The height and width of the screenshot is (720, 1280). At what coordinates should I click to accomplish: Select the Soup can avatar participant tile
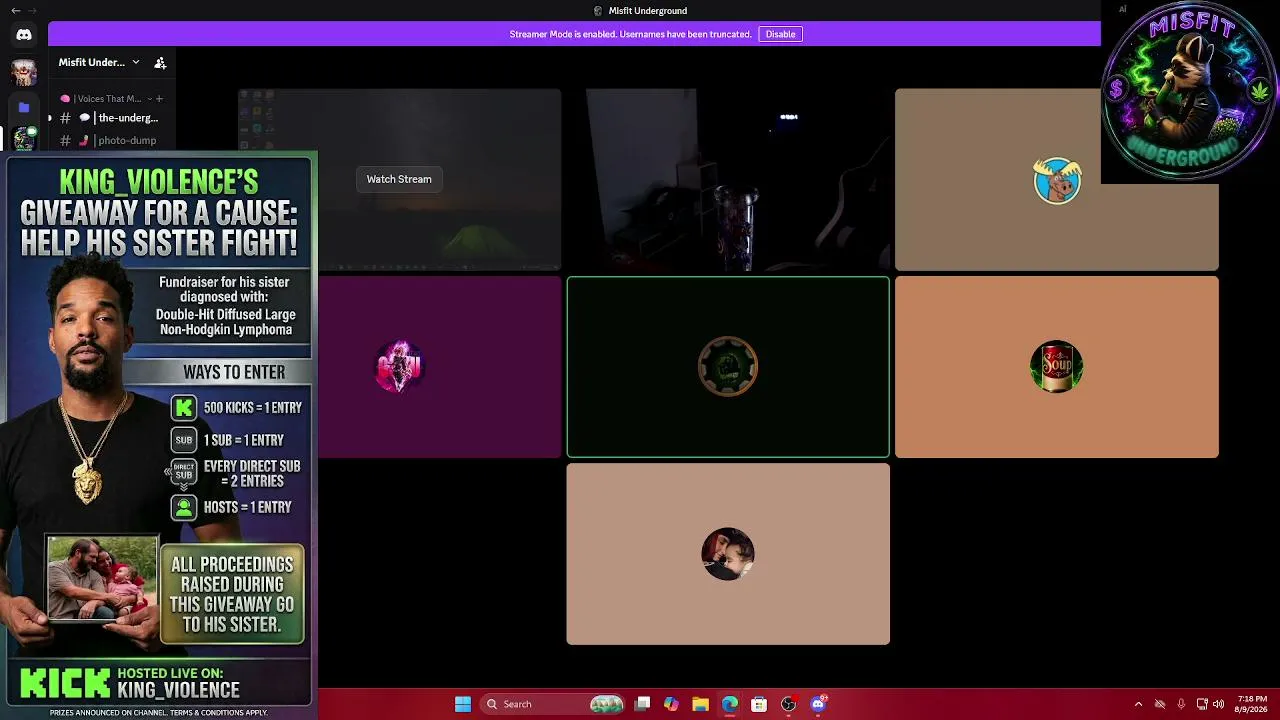click(1057, 367)
